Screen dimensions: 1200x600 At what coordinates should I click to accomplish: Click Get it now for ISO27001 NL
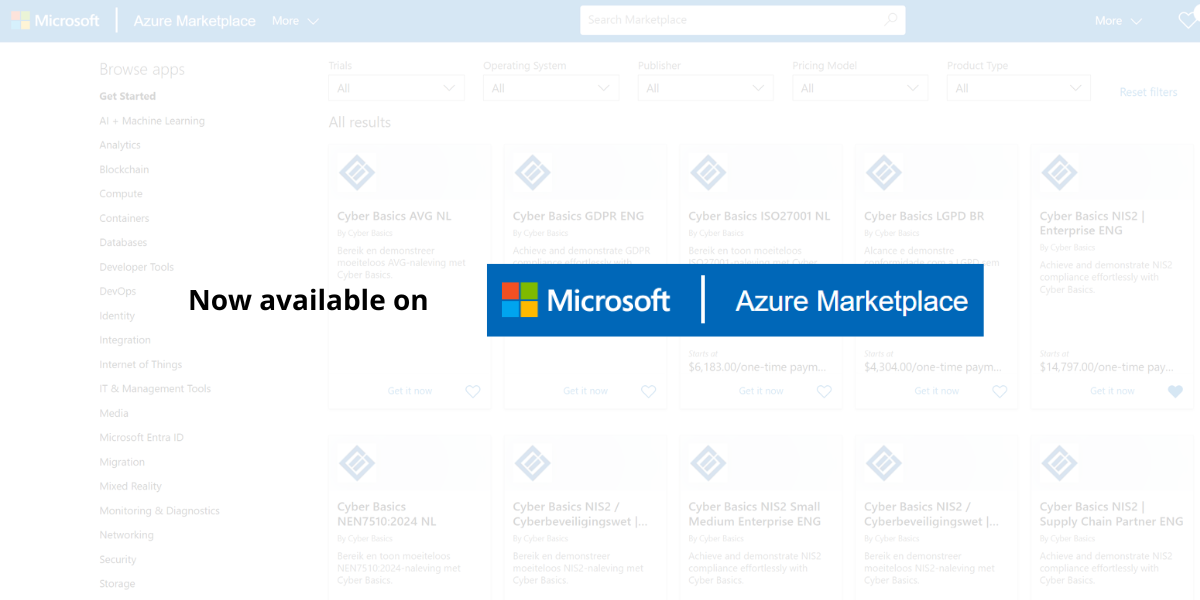coord(761,391)
